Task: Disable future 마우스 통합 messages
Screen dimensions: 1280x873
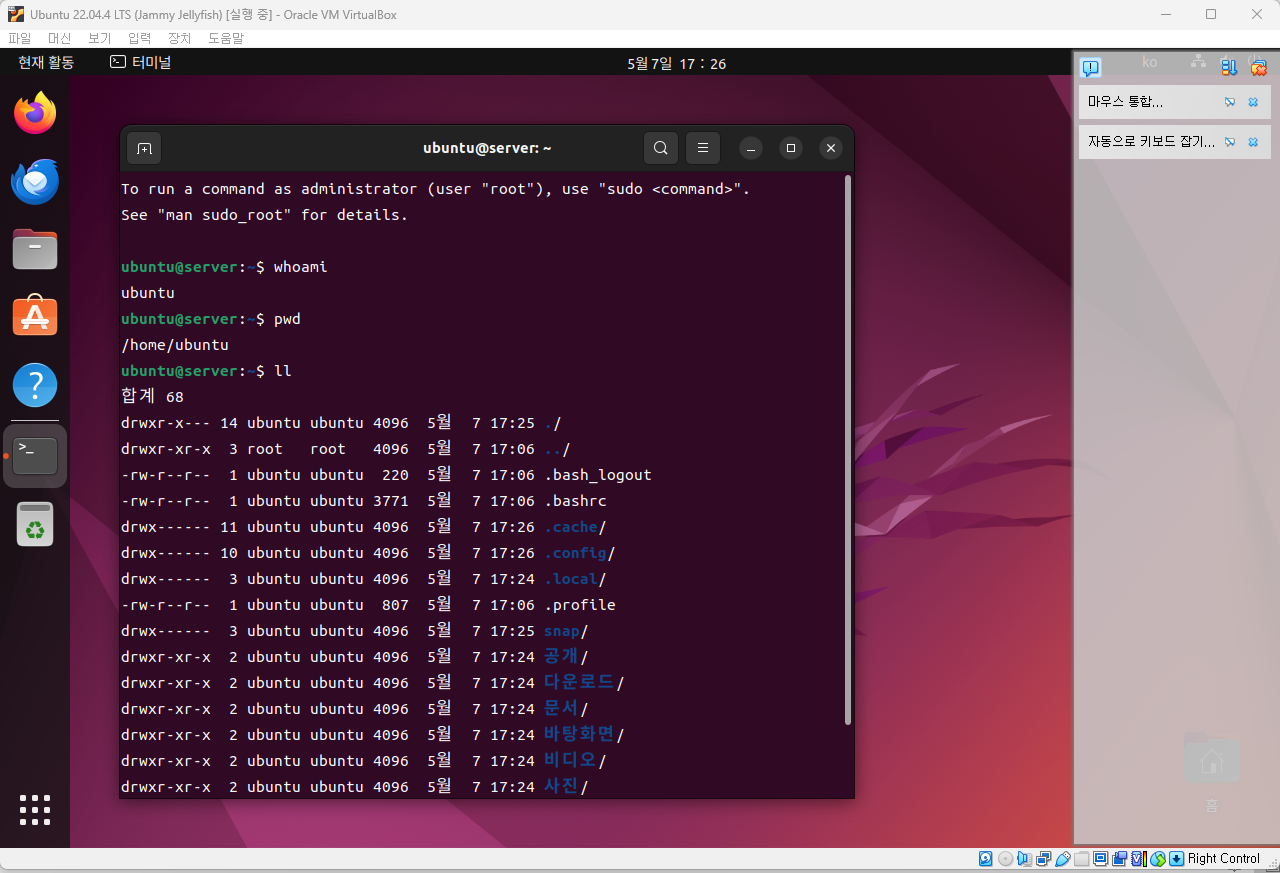Action: (x=1230, y=102)
